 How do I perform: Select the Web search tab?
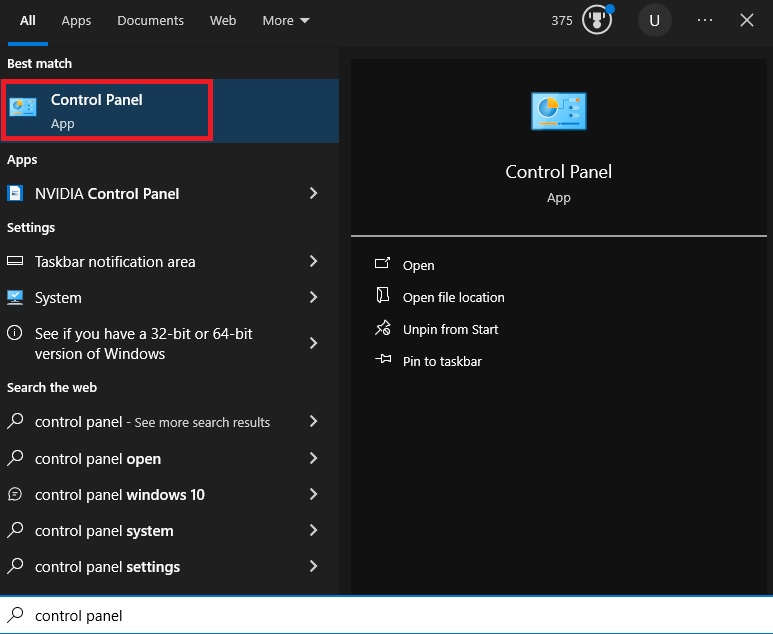223,20
